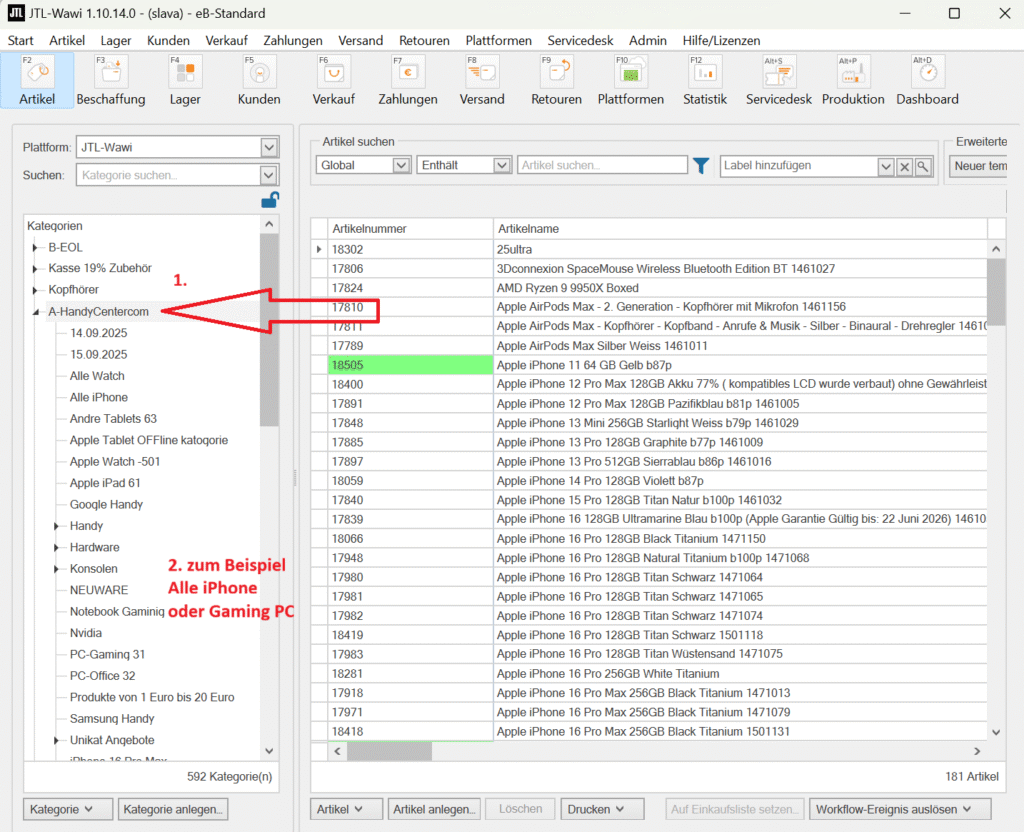The height and width of the screenshot is (832, 1024).
Task: Click in the Artikel suchen input field
Action: pos(602,166)
